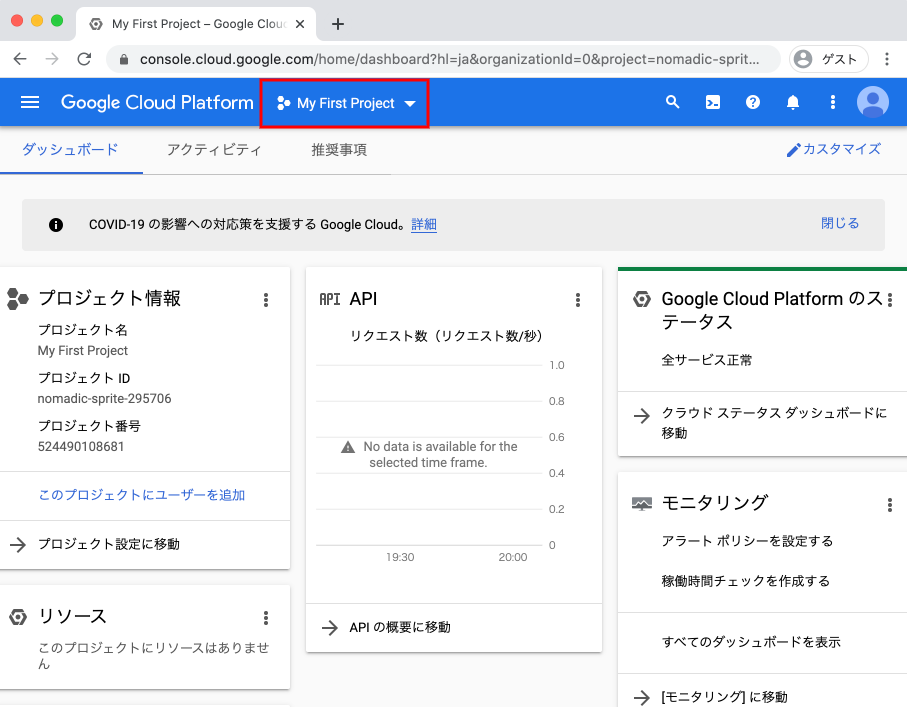Click the カスタマイズ button
This screenshot has height=707, width=907.
[x=834, y=150]
